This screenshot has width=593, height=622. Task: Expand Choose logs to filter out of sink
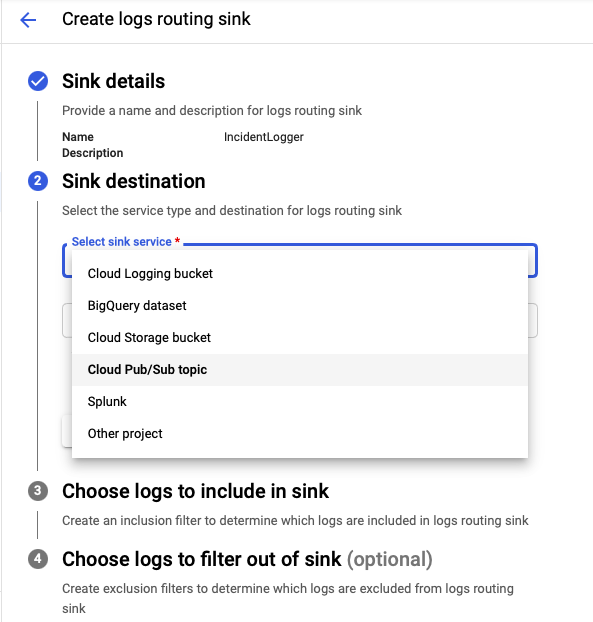coord(247,559)
